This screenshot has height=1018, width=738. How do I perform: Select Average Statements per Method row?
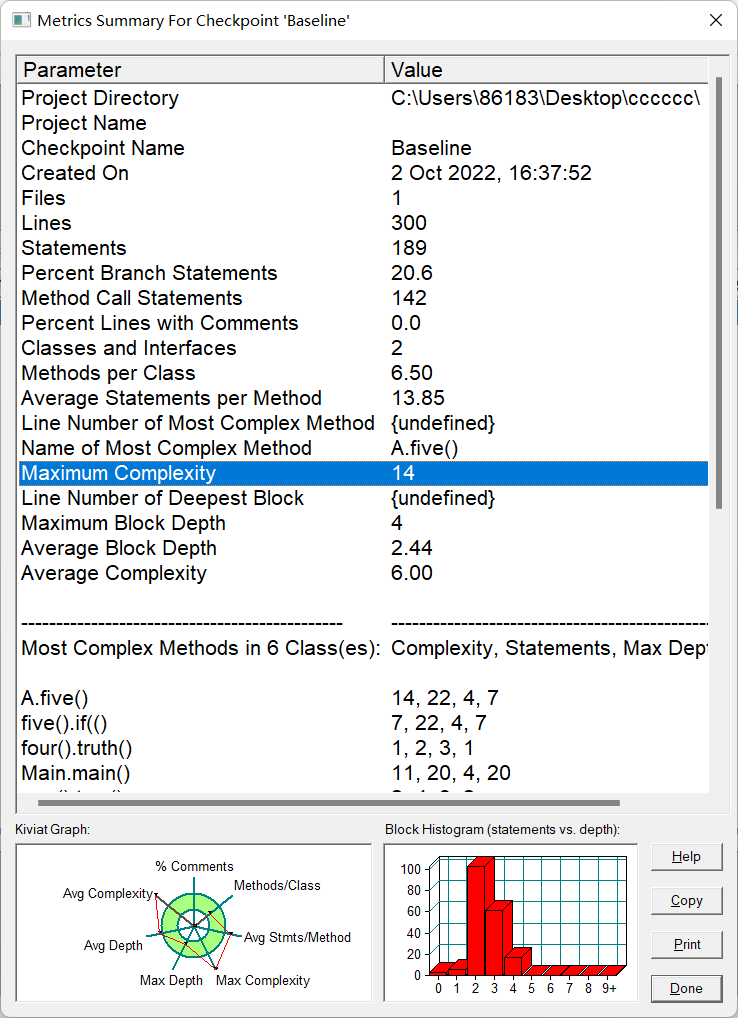363,398
